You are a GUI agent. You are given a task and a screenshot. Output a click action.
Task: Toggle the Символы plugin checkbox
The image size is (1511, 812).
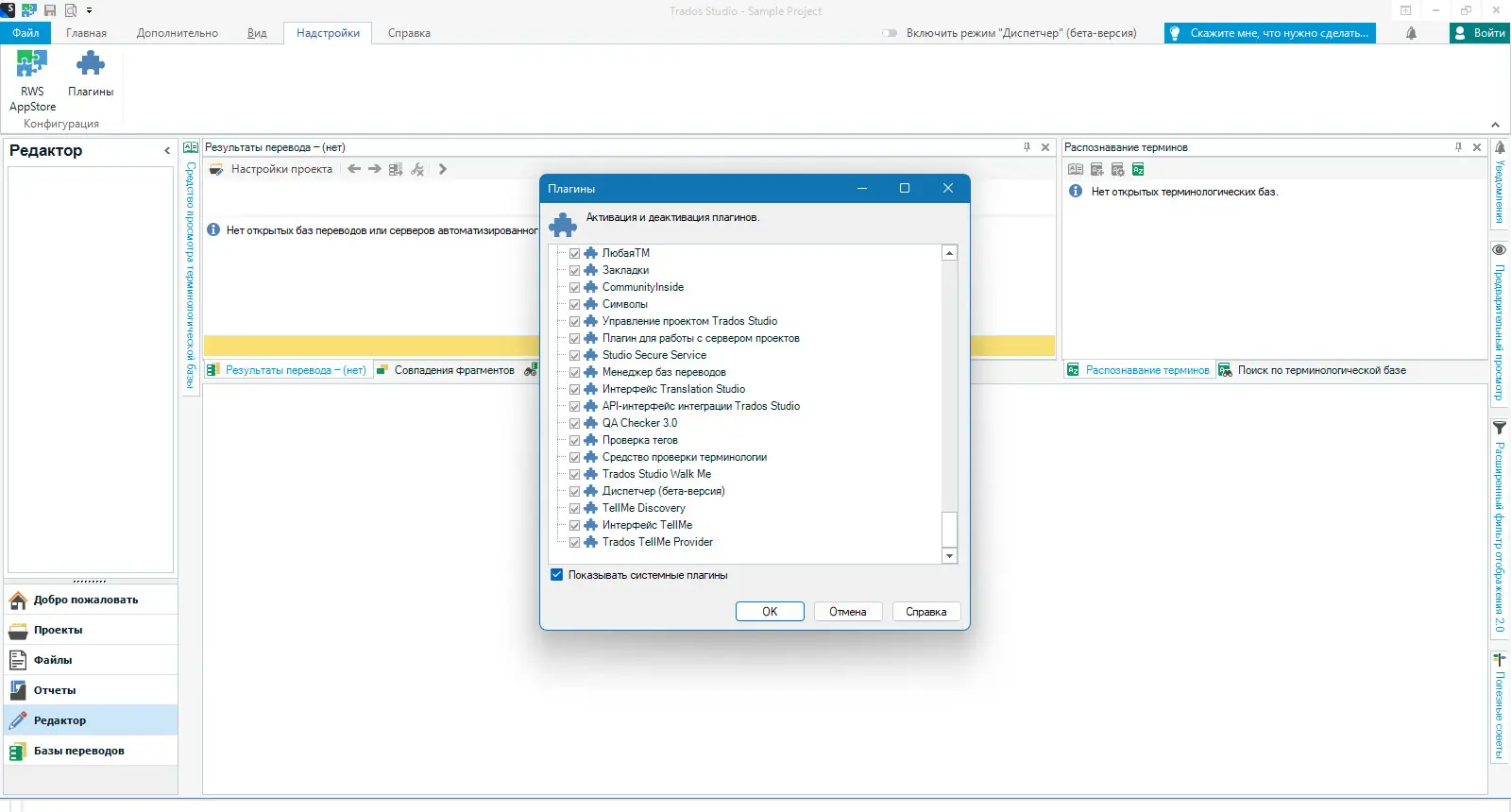click(x=574, y=304)
